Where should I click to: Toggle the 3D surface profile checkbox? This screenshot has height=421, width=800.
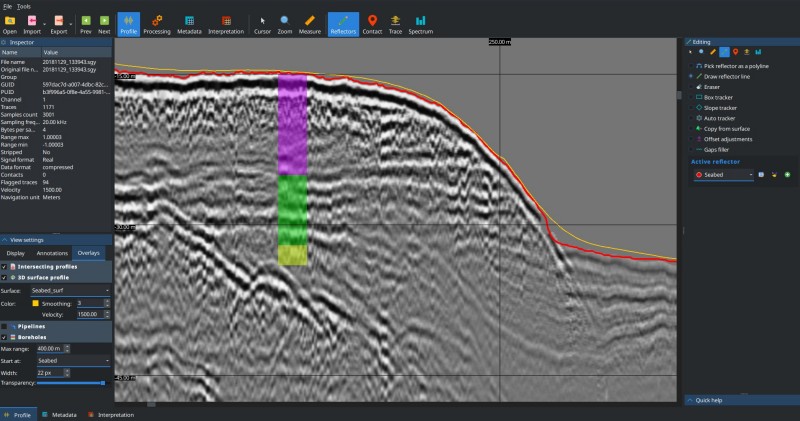tap(4, 278)
